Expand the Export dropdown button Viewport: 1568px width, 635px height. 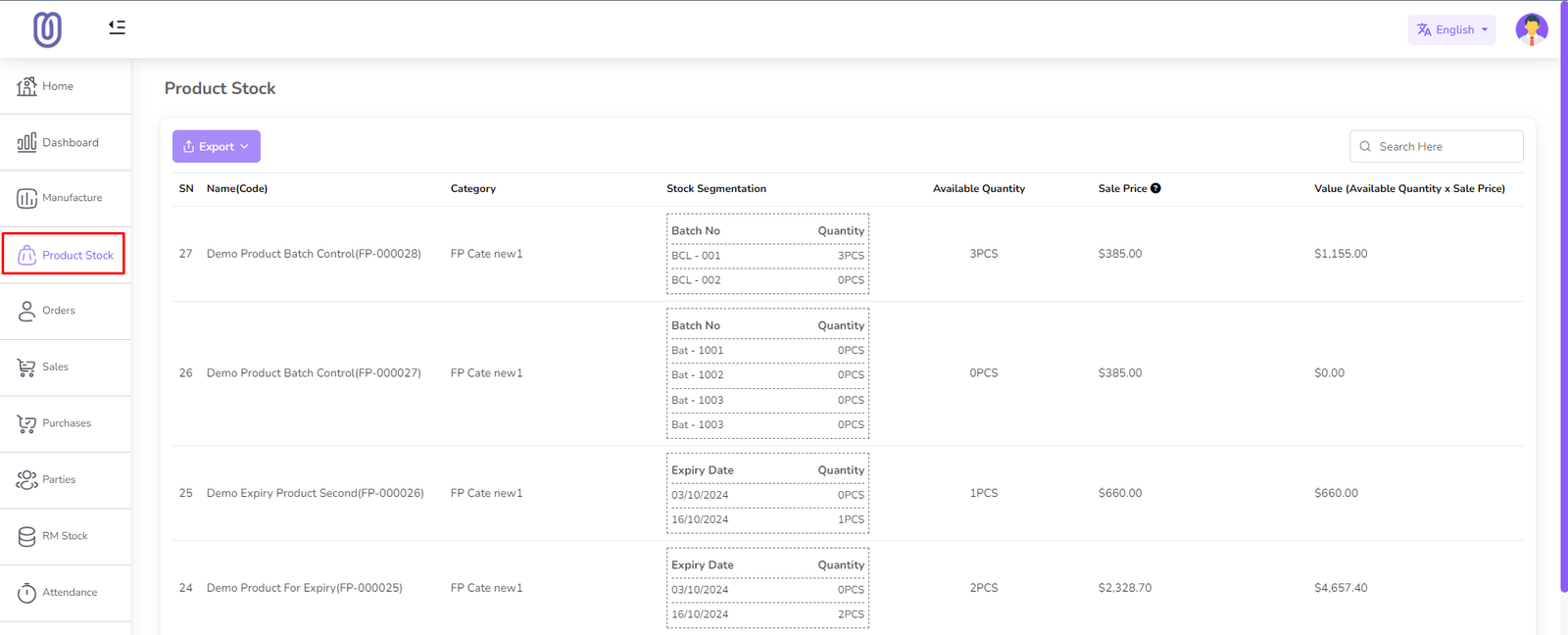pyautogui.click(x=217, y=147)
